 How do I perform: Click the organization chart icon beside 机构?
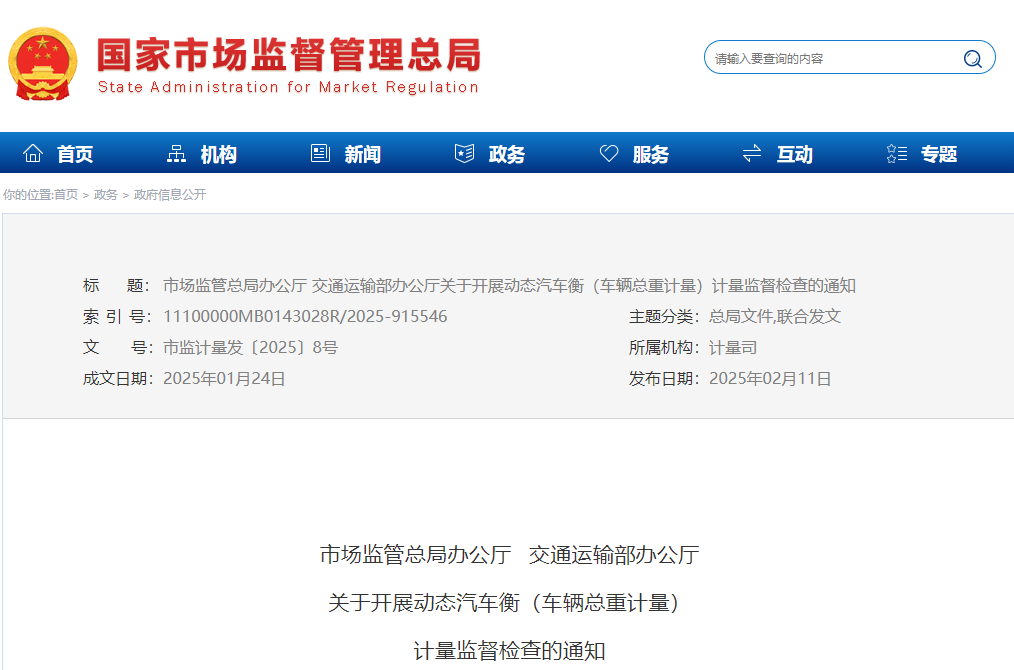177,153
